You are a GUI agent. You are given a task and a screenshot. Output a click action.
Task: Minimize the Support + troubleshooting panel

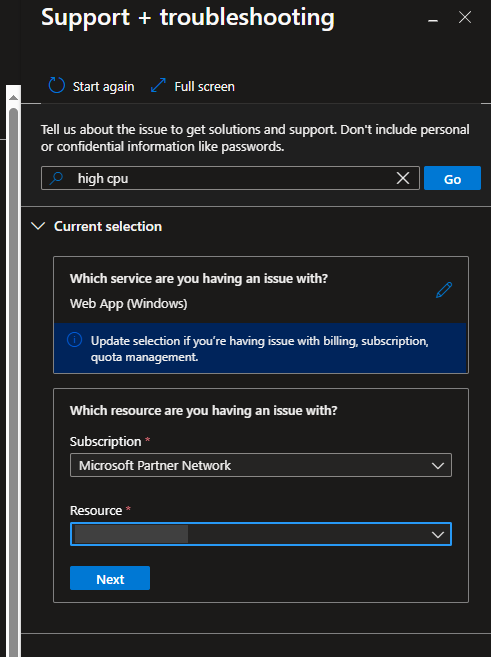coord(433,19)
